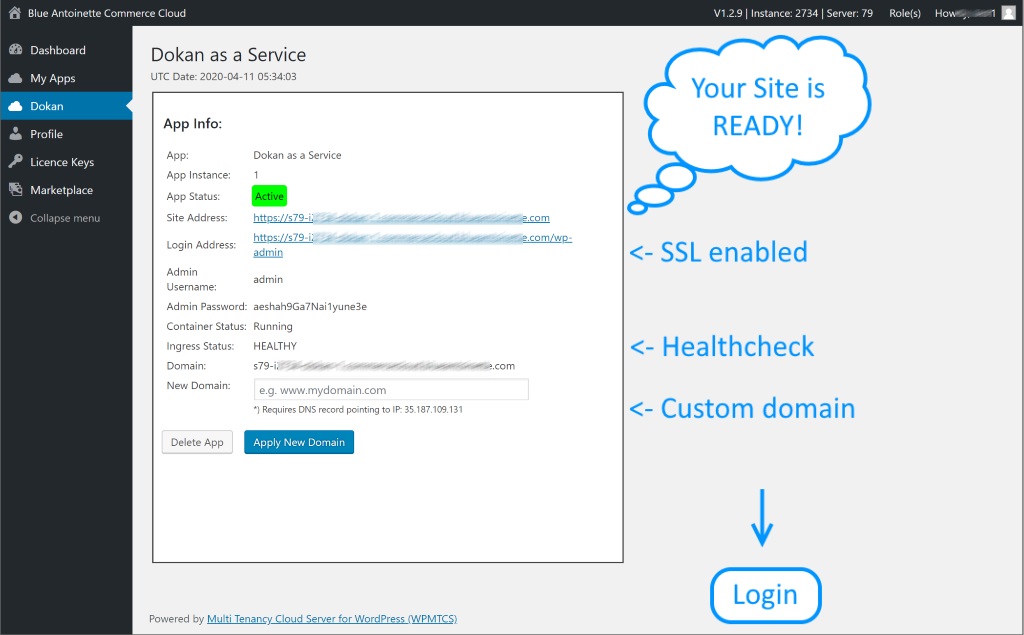
Task: Click the Collapse menu arrow icon
Action: 16,218
